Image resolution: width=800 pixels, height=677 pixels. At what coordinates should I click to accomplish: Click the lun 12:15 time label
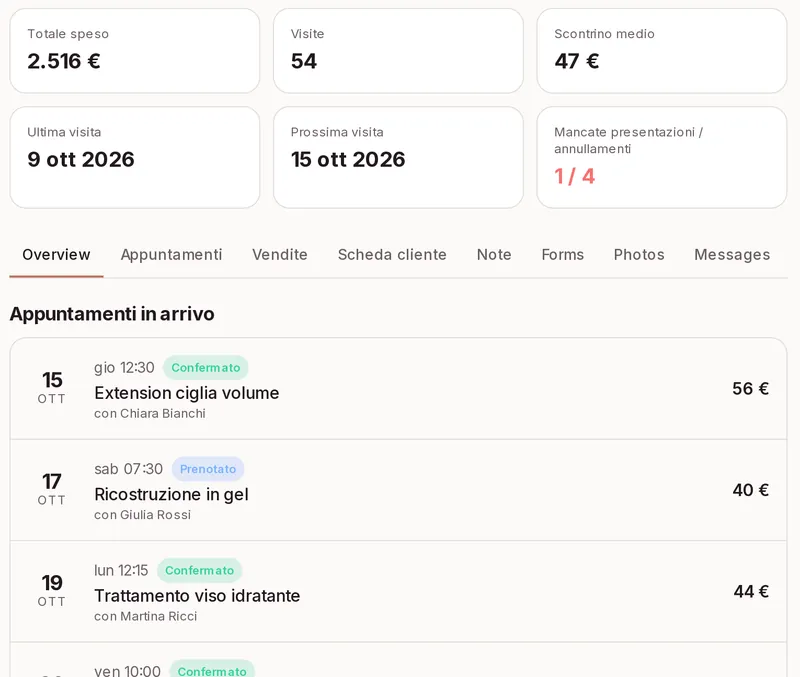121,570
